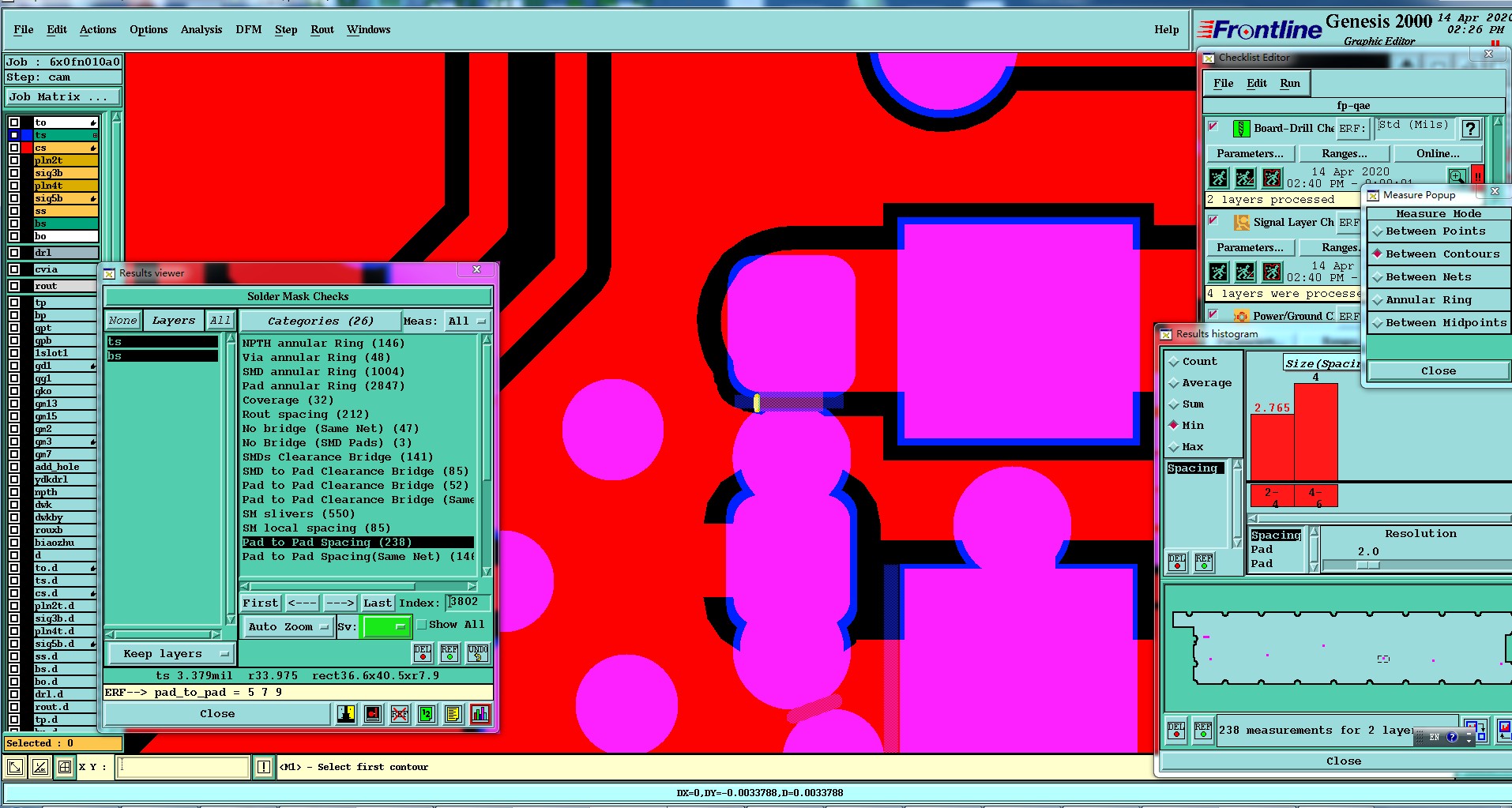Click the magnifier results icon for Board-Drill Checks
The height and width of the screenshot is (808, 1512).
pos(1457,176)
